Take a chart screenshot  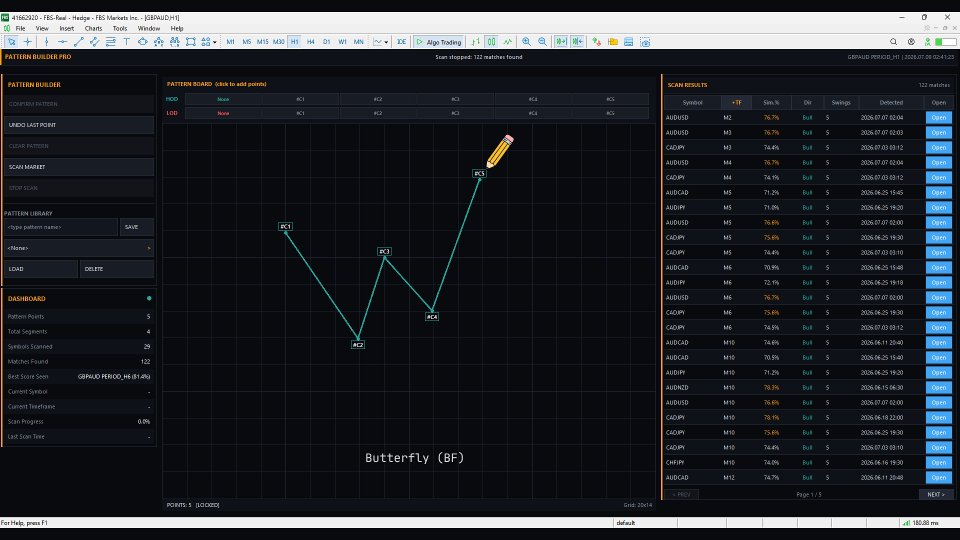click(645, 42)
